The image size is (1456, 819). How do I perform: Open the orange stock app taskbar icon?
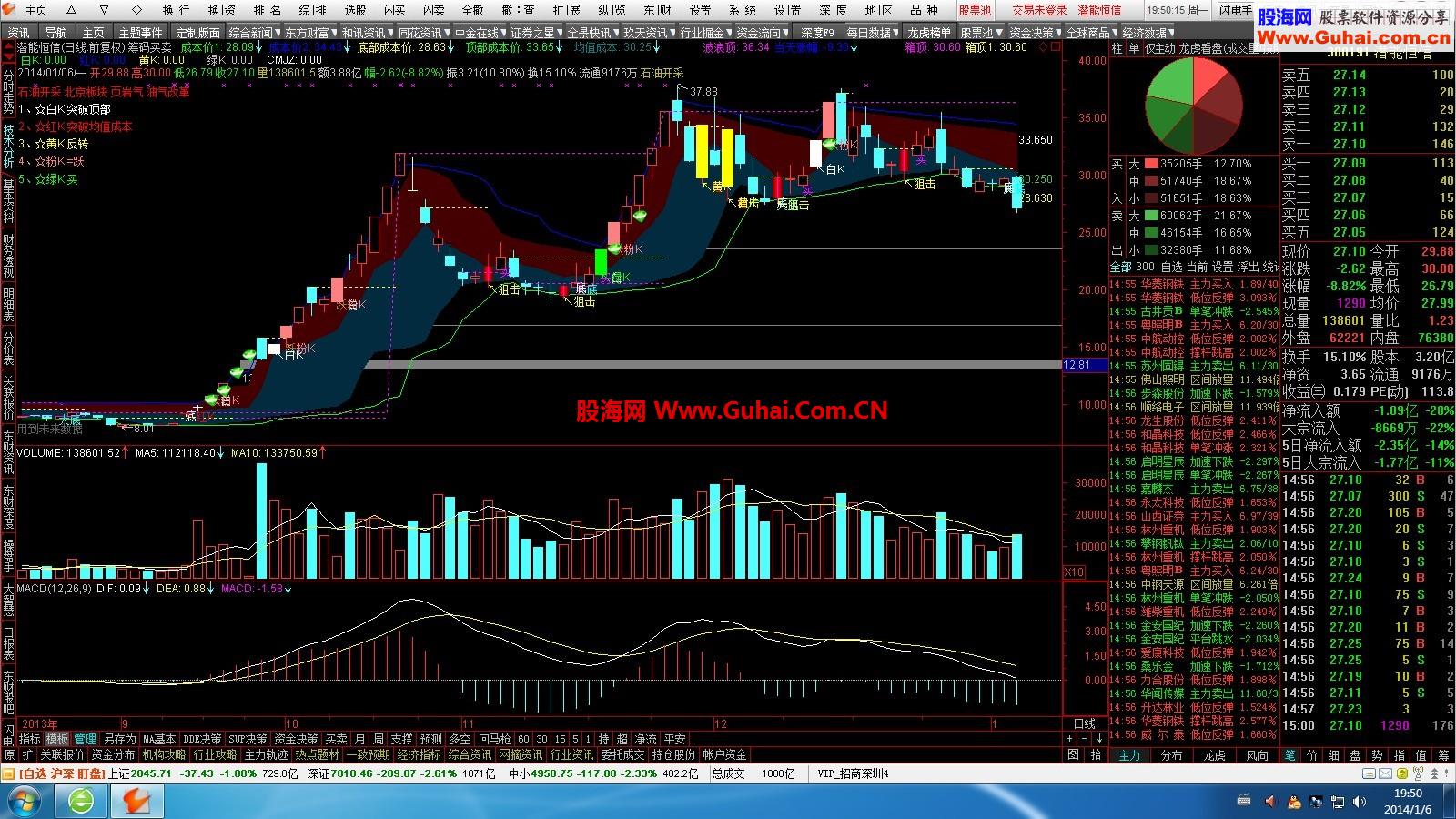coord(137,802)
